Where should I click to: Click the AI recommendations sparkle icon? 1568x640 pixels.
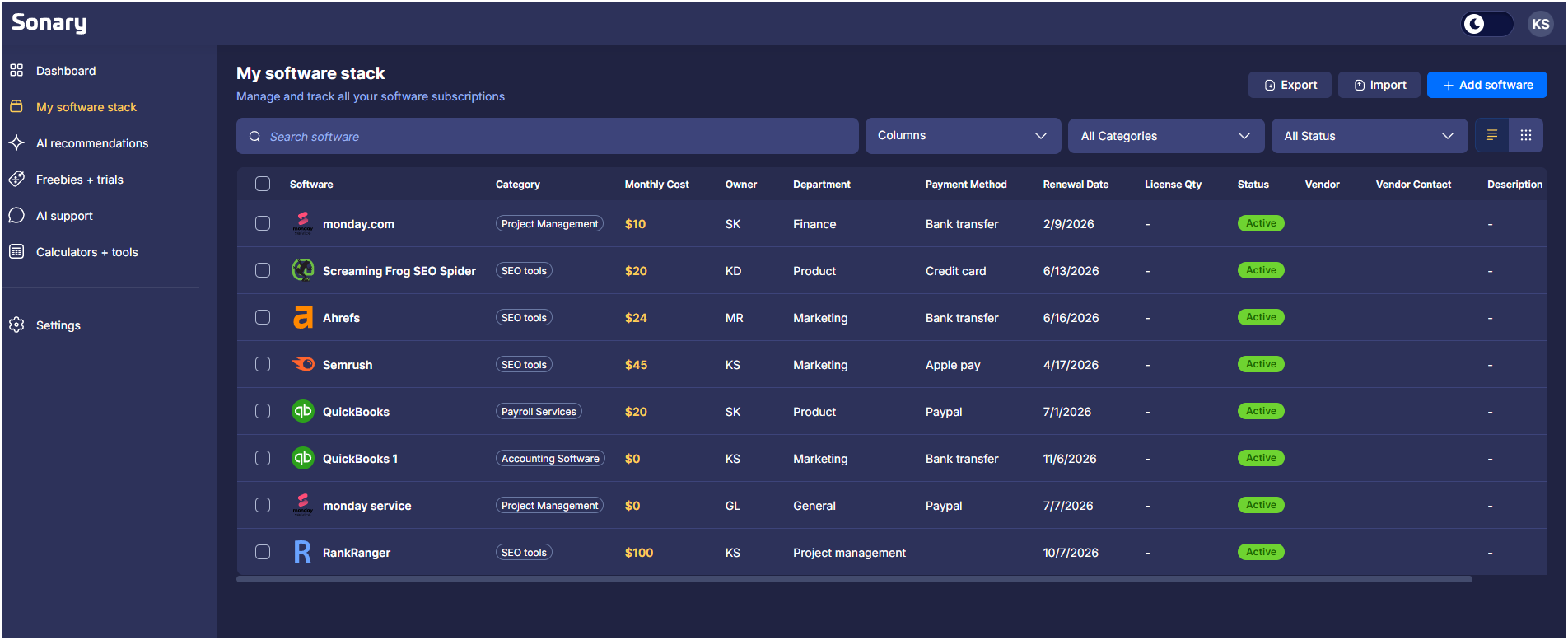point(16,143)
